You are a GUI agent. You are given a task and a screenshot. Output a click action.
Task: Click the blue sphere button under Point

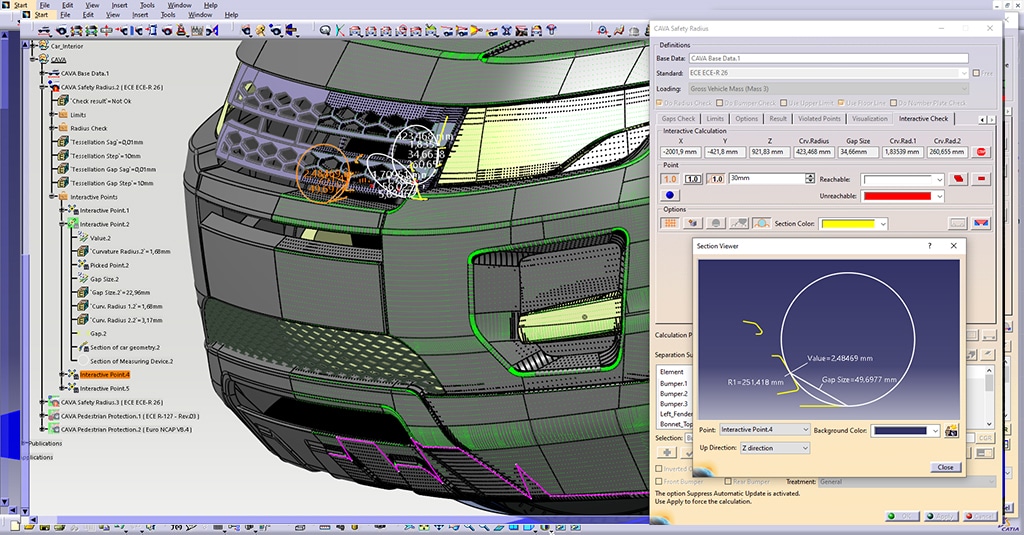670,195
